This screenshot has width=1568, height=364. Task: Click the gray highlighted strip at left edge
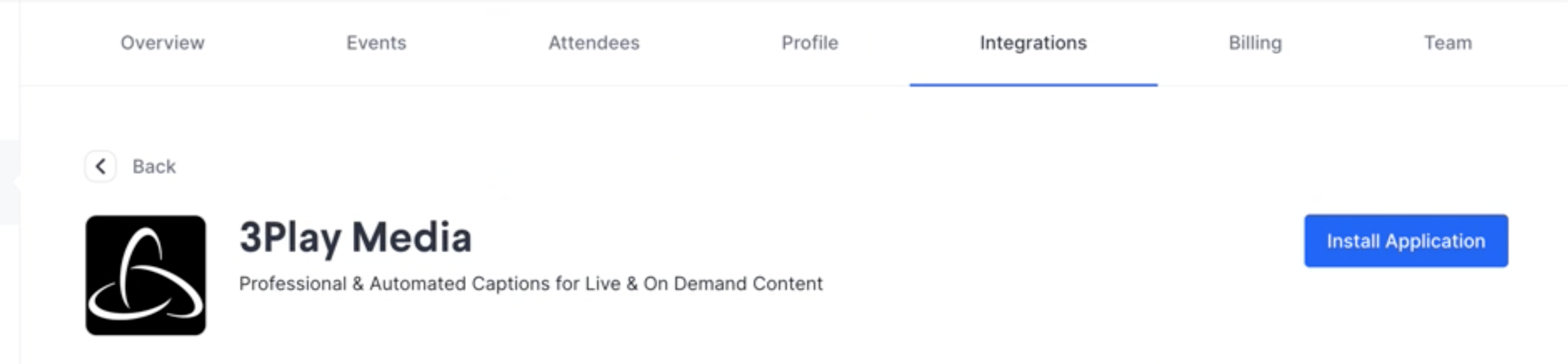click(9, 182)
